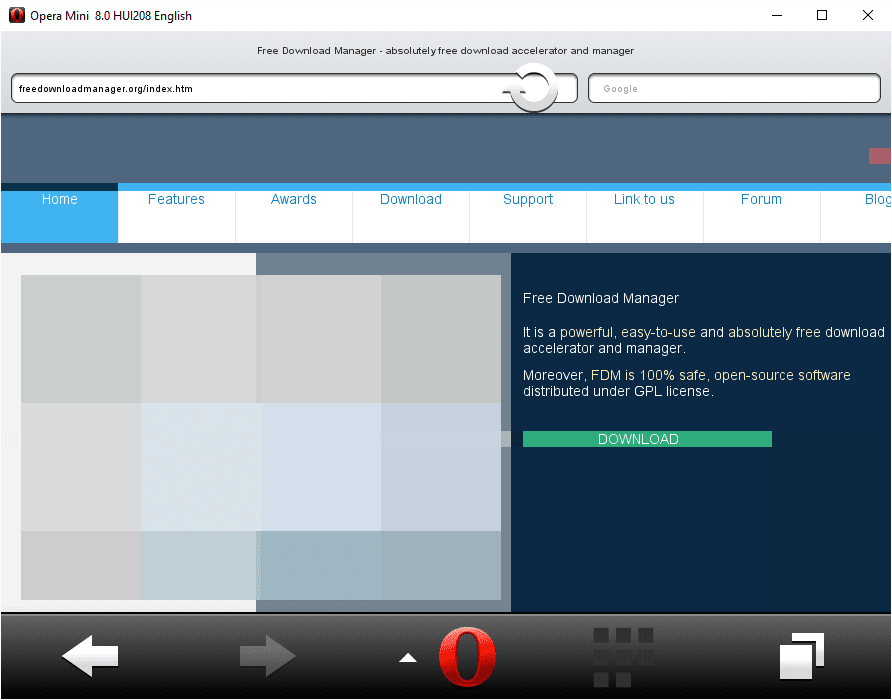
Task: Click the green DOWNLOAD button
Action: (646, 438)
